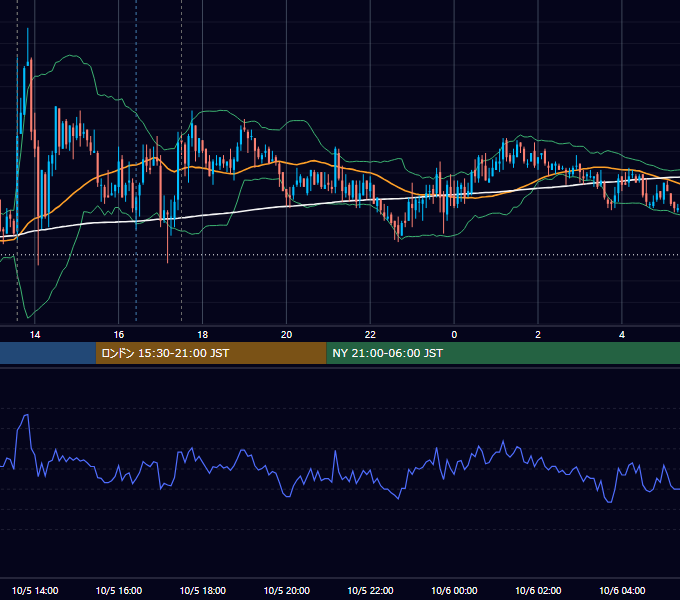
Task: Click the 10/5 16:00 date label
Action: click(118, 590)
